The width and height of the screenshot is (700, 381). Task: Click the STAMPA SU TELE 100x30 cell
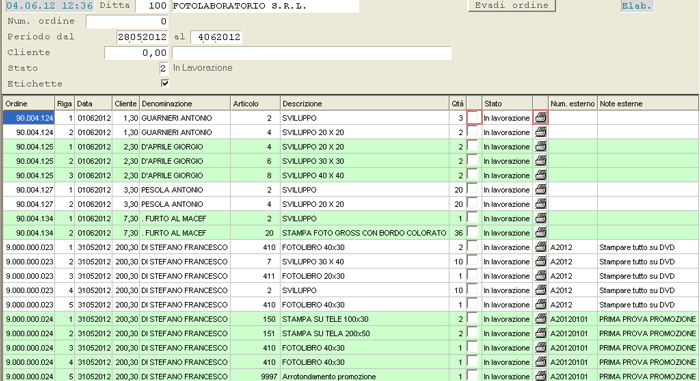365,319
